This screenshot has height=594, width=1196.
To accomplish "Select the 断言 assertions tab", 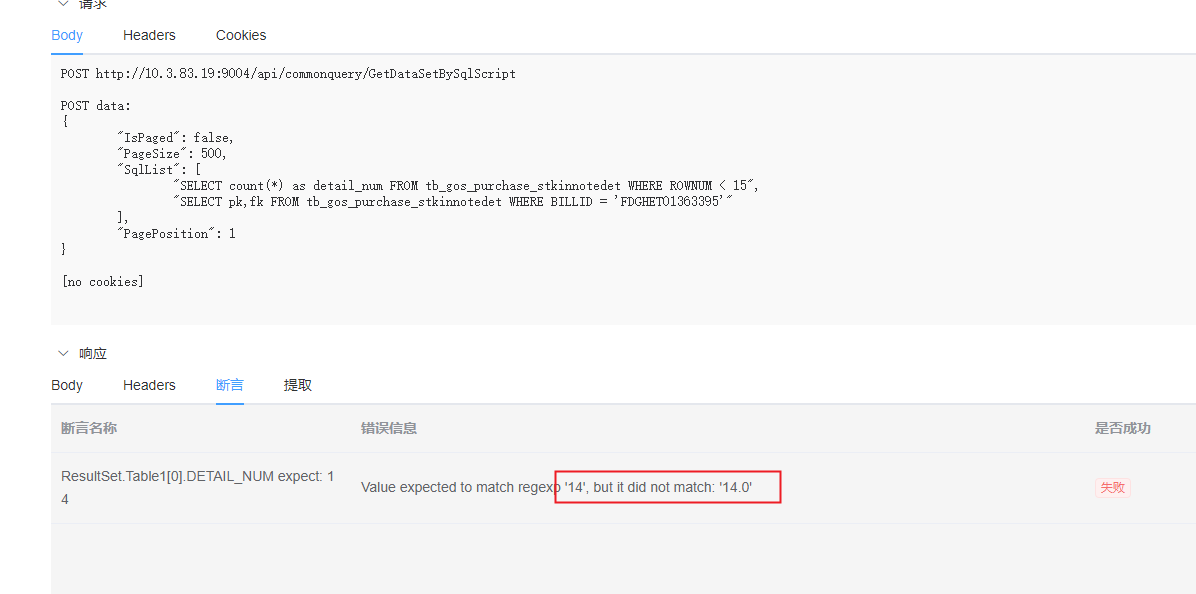I will (229, 385).
